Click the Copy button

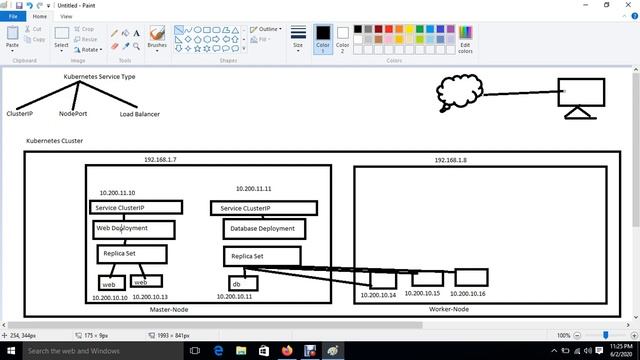coord(34,39)
